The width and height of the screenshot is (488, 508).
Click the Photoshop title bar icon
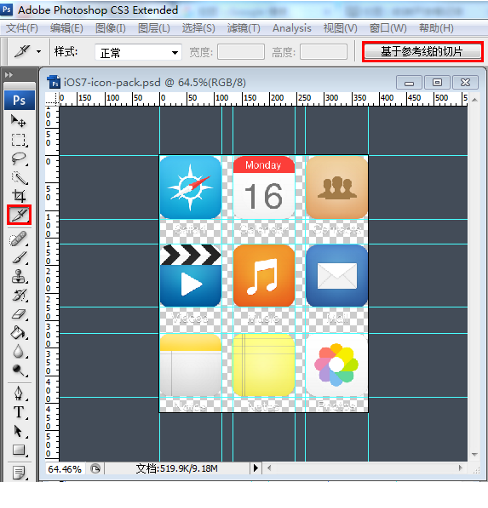click(6, 10)
